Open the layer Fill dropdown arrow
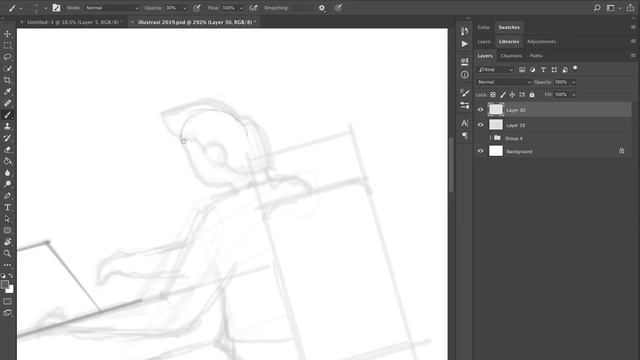The width and height of the screenshot is (640, 360). [x=573, y=95]
